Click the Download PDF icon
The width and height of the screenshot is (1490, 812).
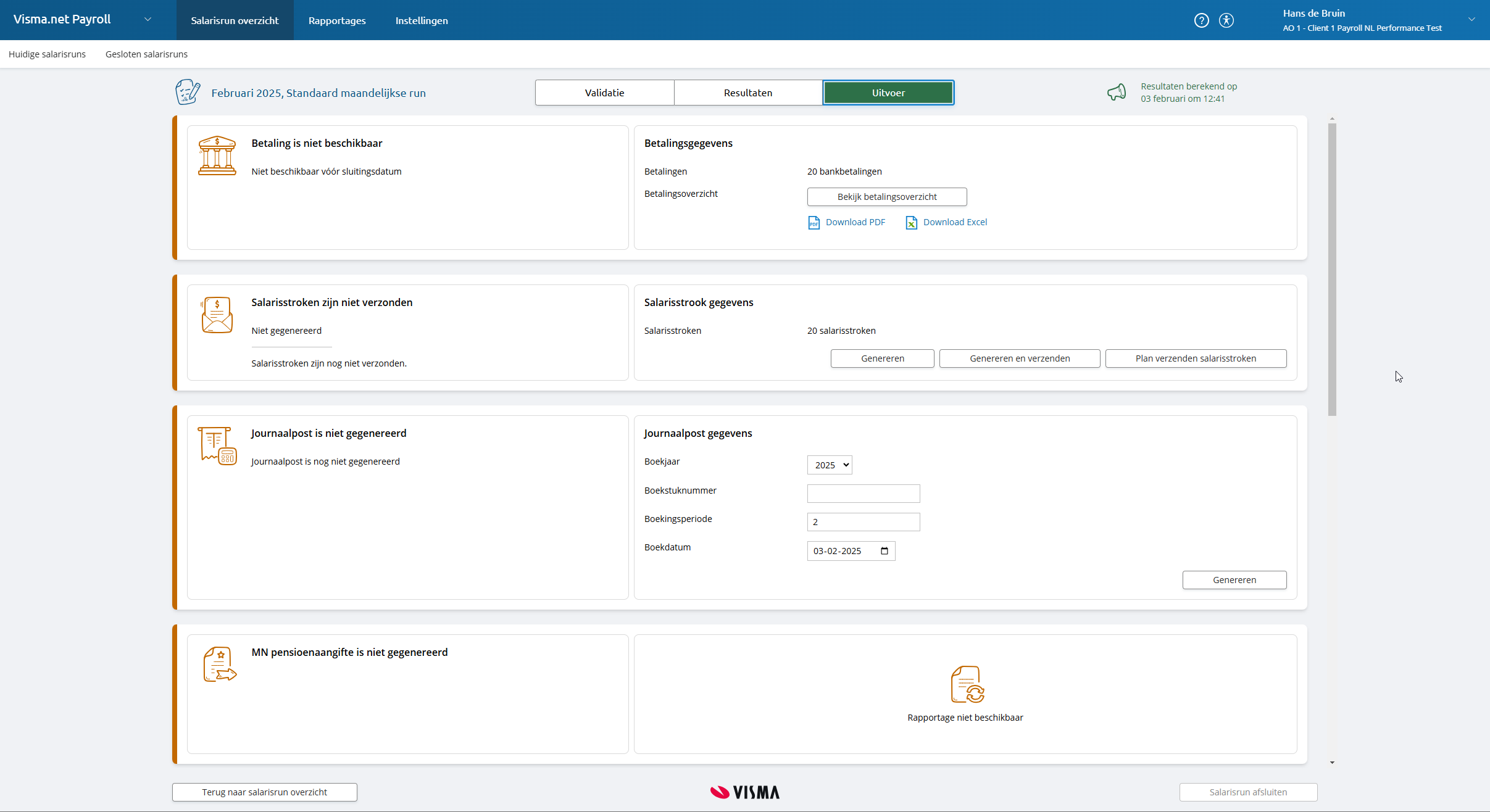tap(814, 222)
